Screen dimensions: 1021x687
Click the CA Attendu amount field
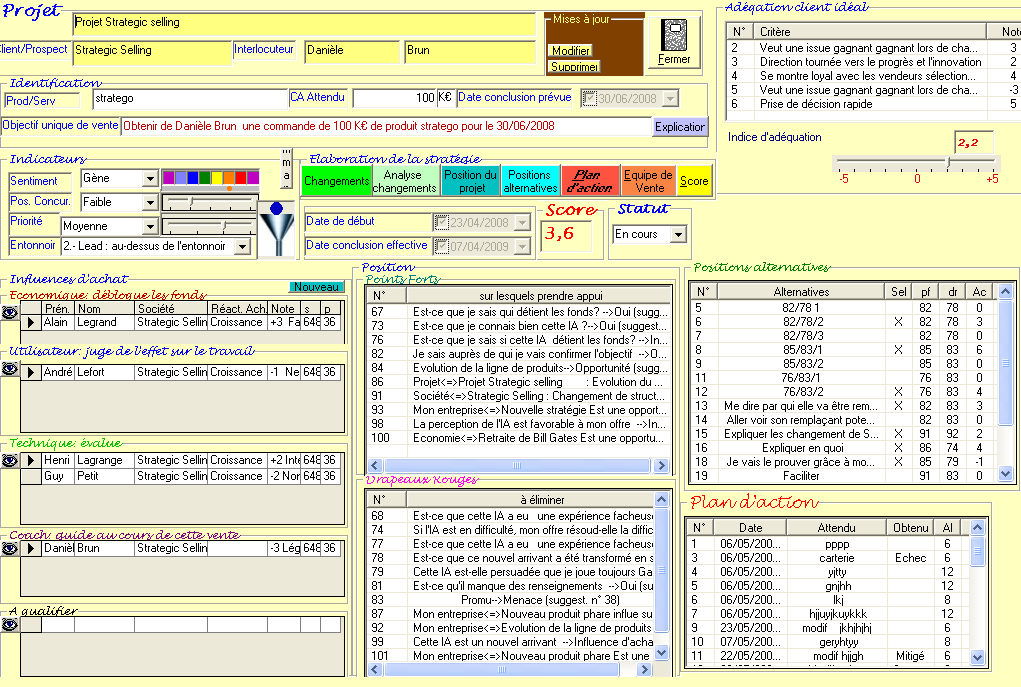(x=395, y=98)
